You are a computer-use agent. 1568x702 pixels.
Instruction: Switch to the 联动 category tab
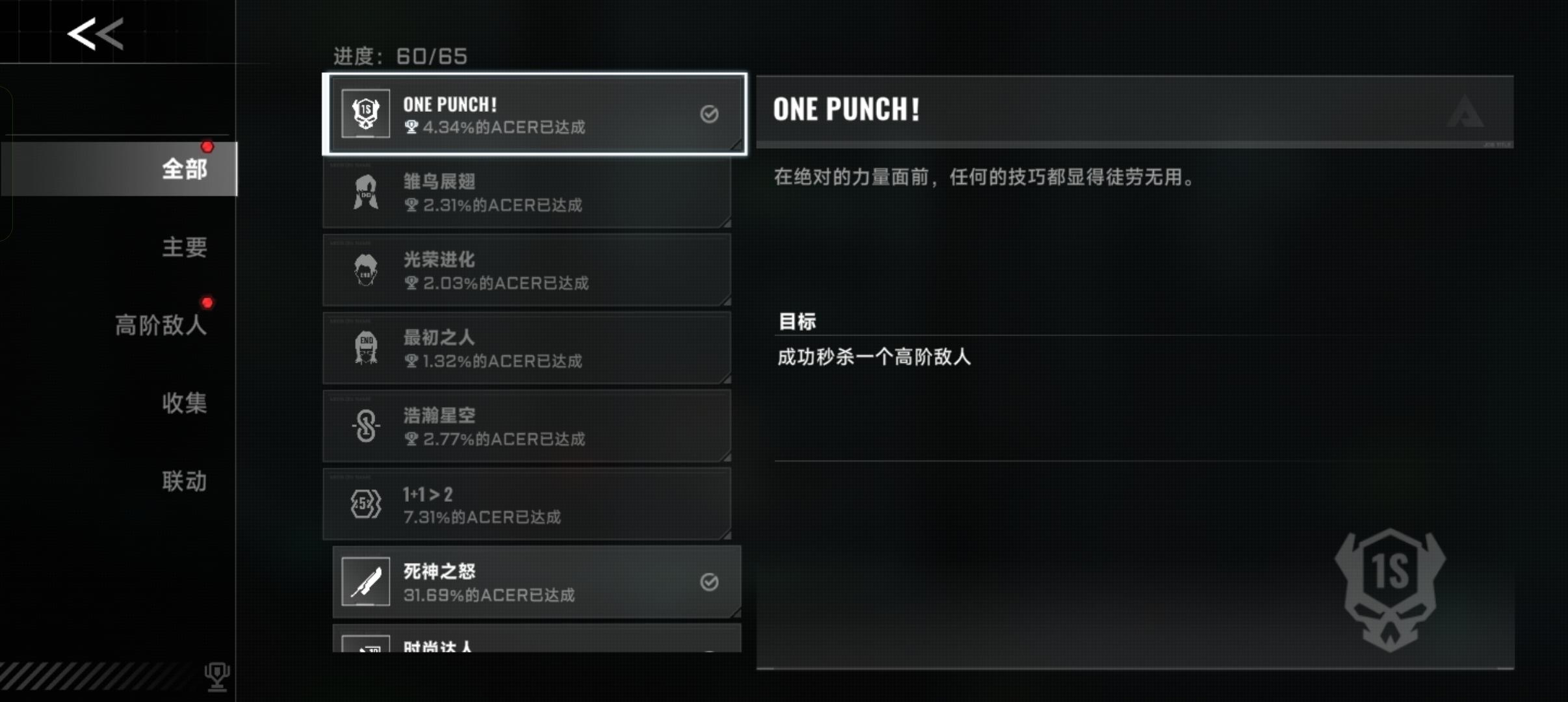(185, 481)
